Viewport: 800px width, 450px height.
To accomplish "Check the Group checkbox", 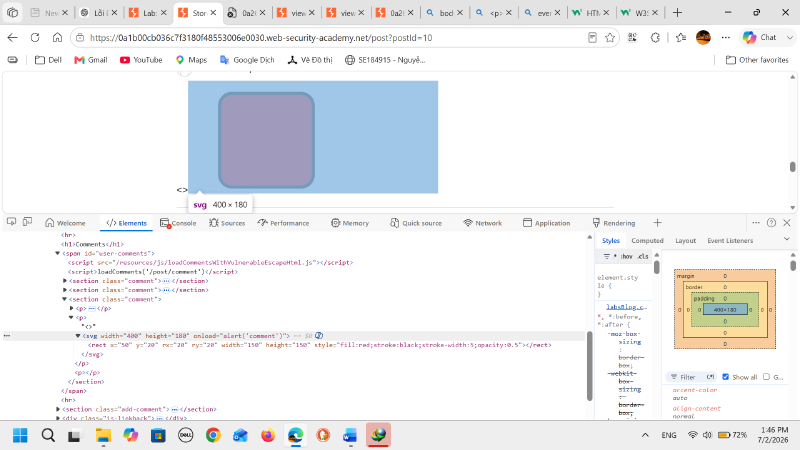I will point(766,377).
